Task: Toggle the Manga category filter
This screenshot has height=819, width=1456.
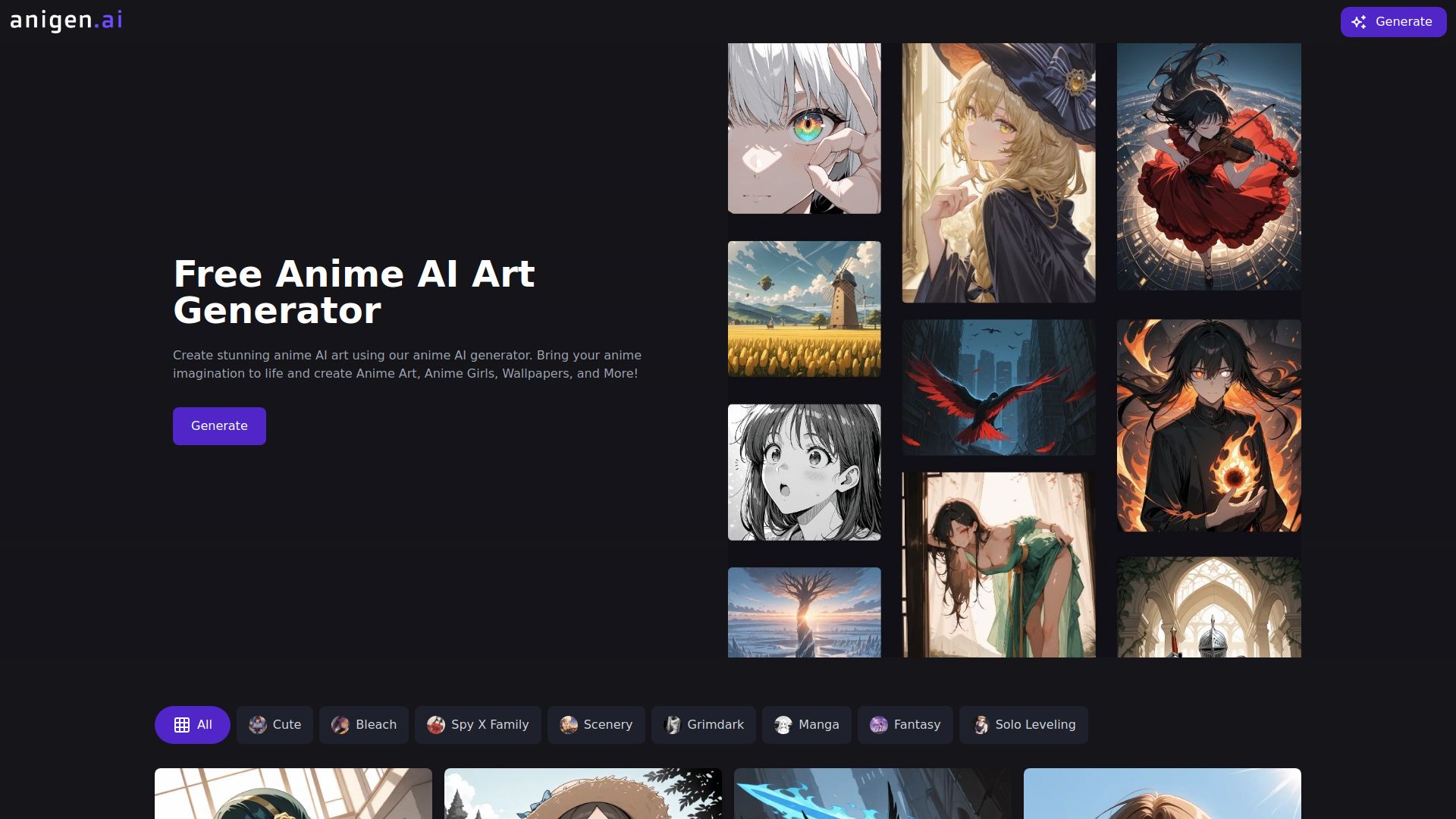Action: click(806, 724)
